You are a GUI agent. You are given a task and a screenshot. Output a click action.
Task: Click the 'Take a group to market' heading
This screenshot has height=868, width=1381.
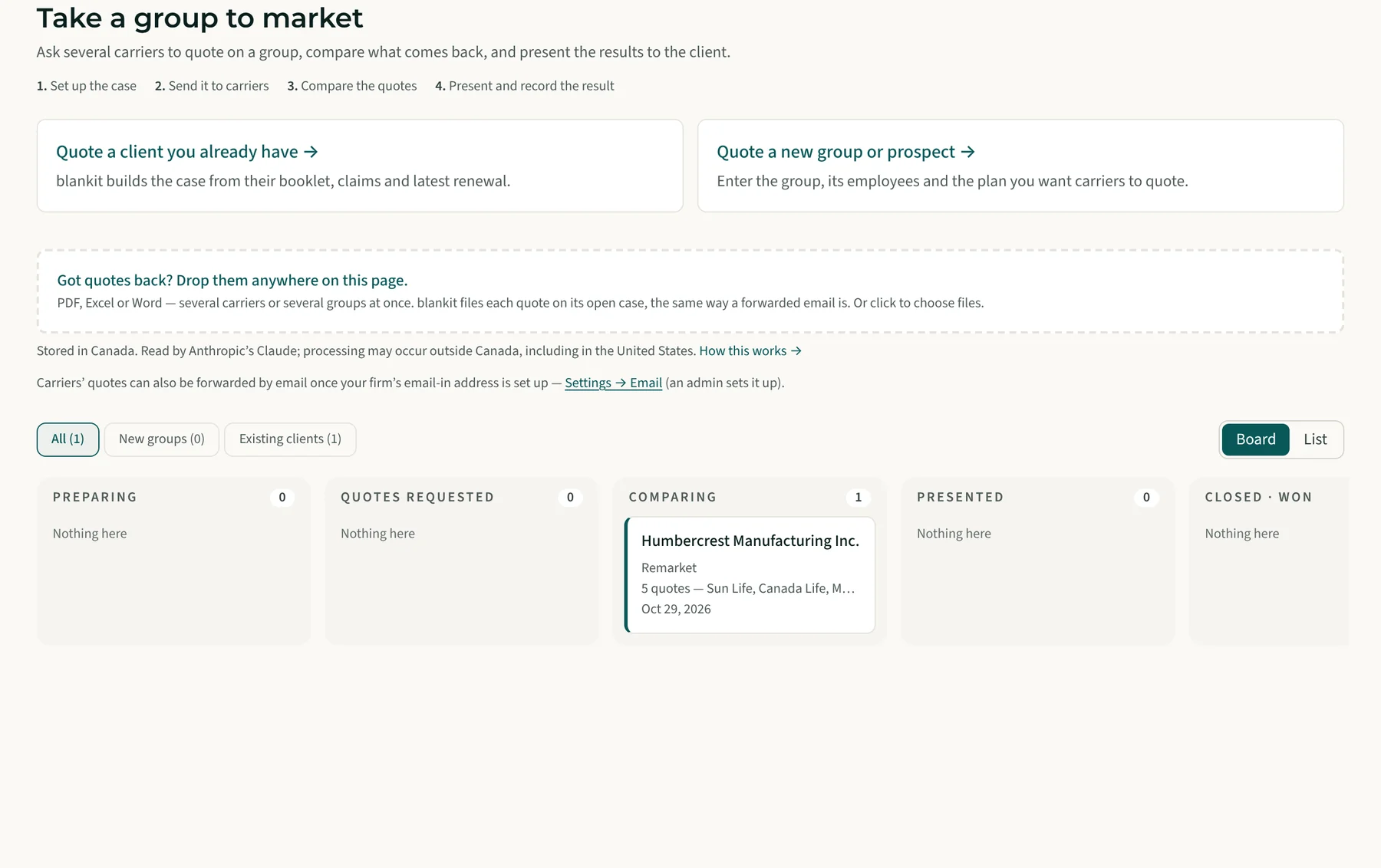(x=199, y=18)
